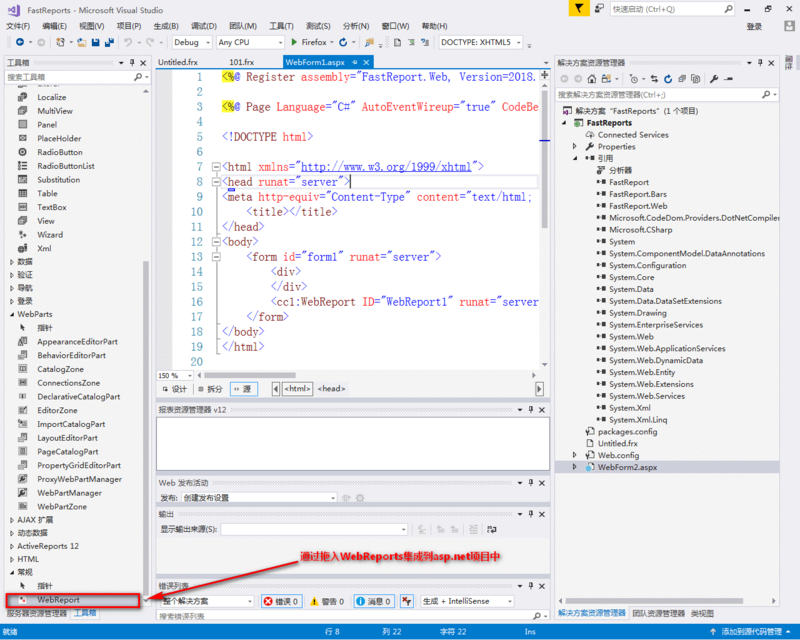Open the 调试(D) menu
Image resolution: width=800 pixels, height=640 pixels.
click(204, 26)
